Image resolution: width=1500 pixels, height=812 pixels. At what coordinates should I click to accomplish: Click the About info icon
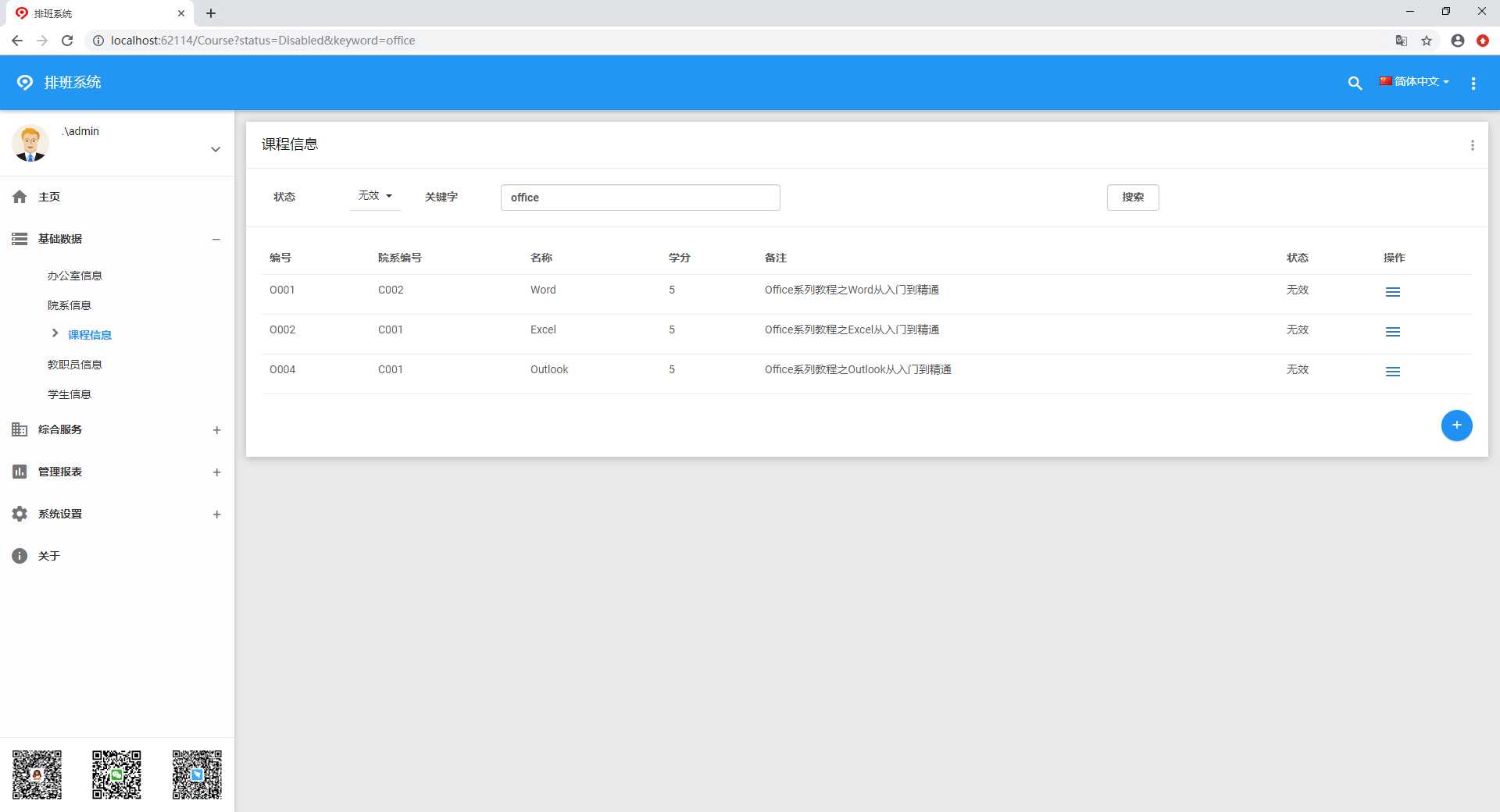[20, 556]
